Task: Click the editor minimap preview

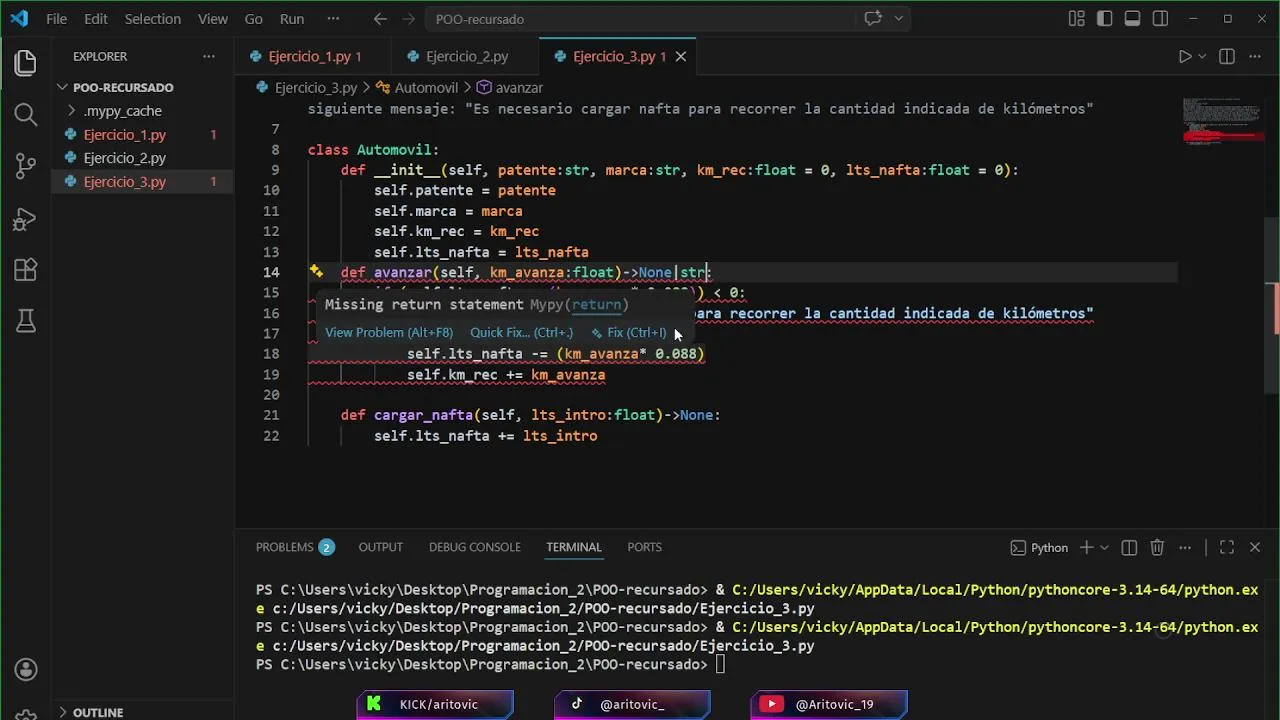Action: point(1221,120)
